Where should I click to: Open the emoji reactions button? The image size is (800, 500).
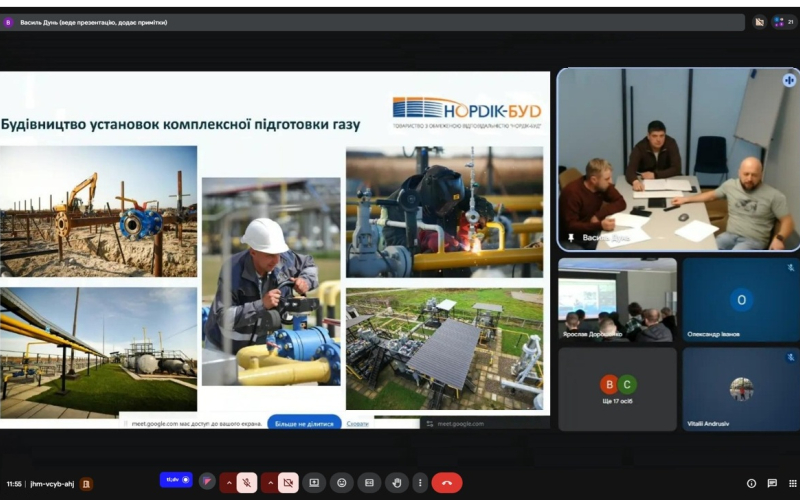click(341, 483)
